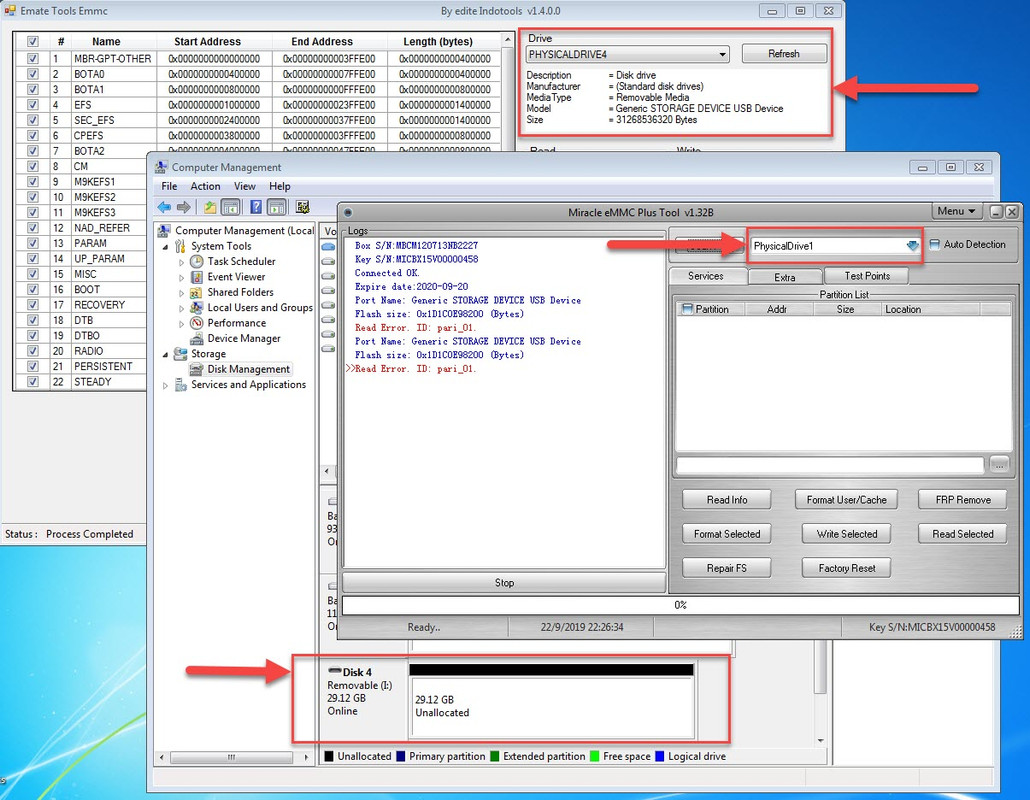The image size is (1030, 800).
Task: Expand the Event Viewer tree node
Action: pyautogui.click(x=182, y=277)
